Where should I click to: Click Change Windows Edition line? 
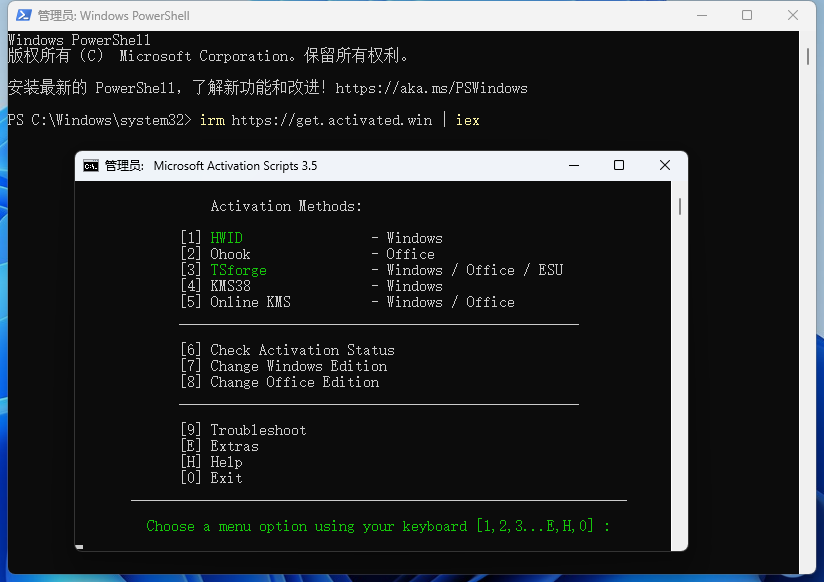point(284,366)
